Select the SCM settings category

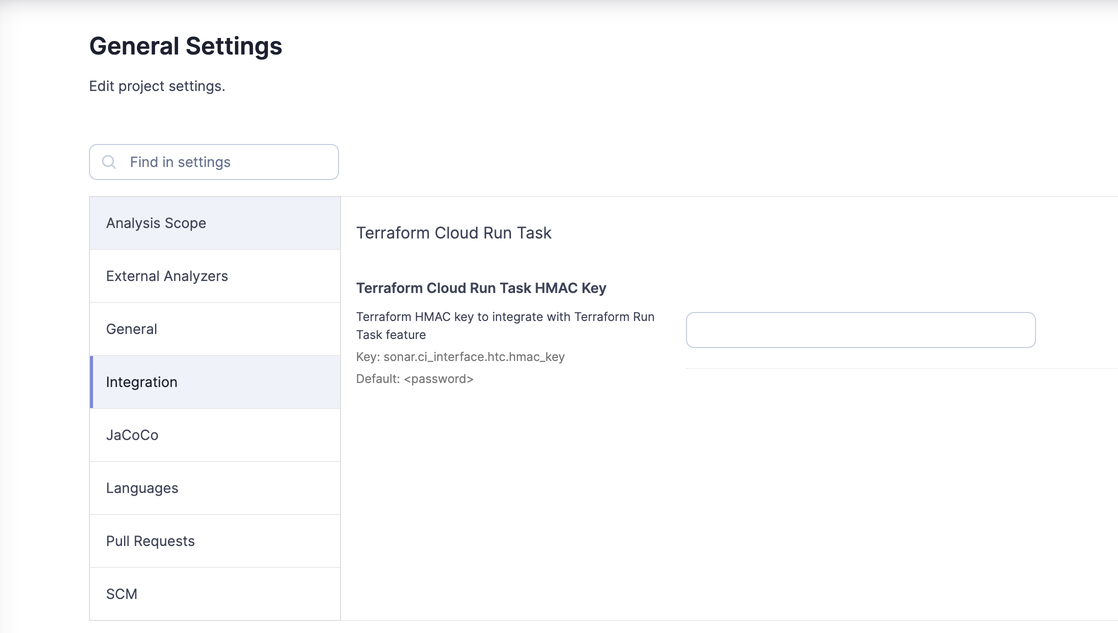click(x=121, y=593)
